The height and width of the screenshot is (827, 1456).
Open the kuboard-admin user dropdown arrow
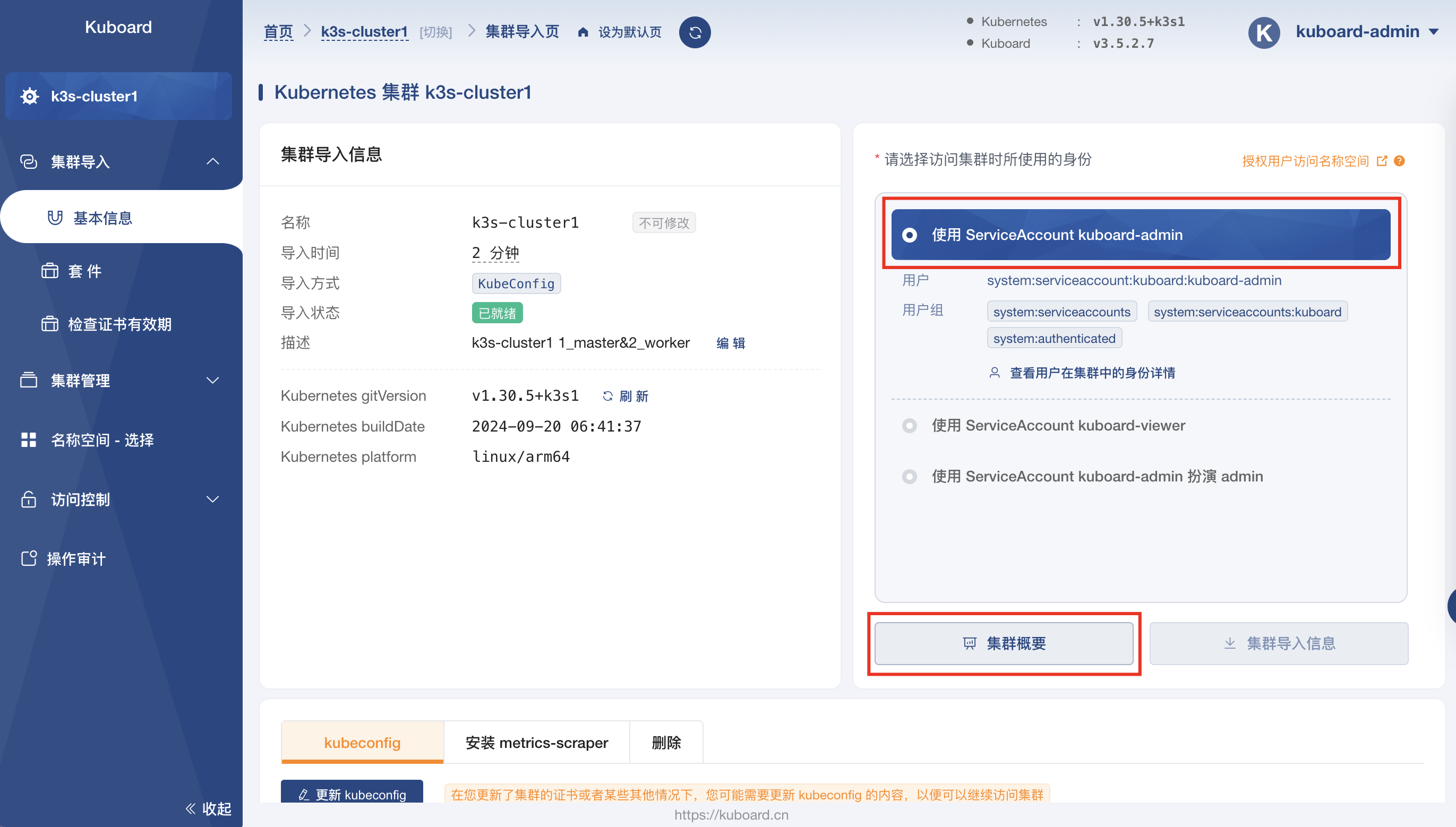(1433, 32)
